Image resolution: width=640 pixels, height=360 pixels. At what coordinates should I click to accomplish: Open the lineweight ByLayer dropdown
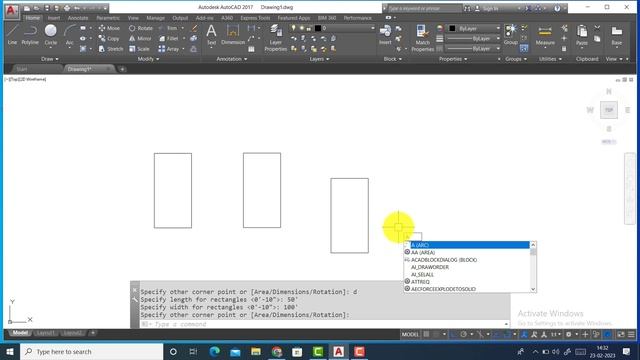473,38
